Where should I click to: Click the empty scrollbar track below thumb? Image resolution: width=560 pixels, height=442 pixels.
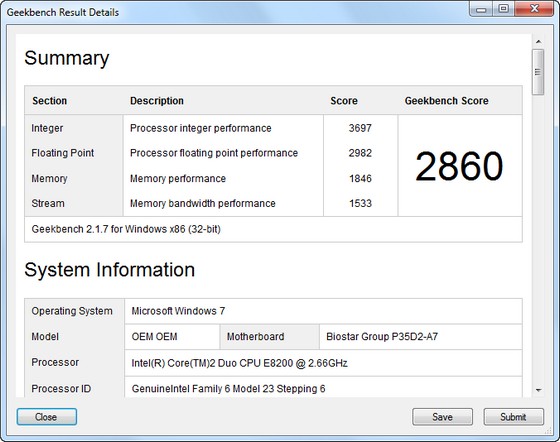(538, 239)
